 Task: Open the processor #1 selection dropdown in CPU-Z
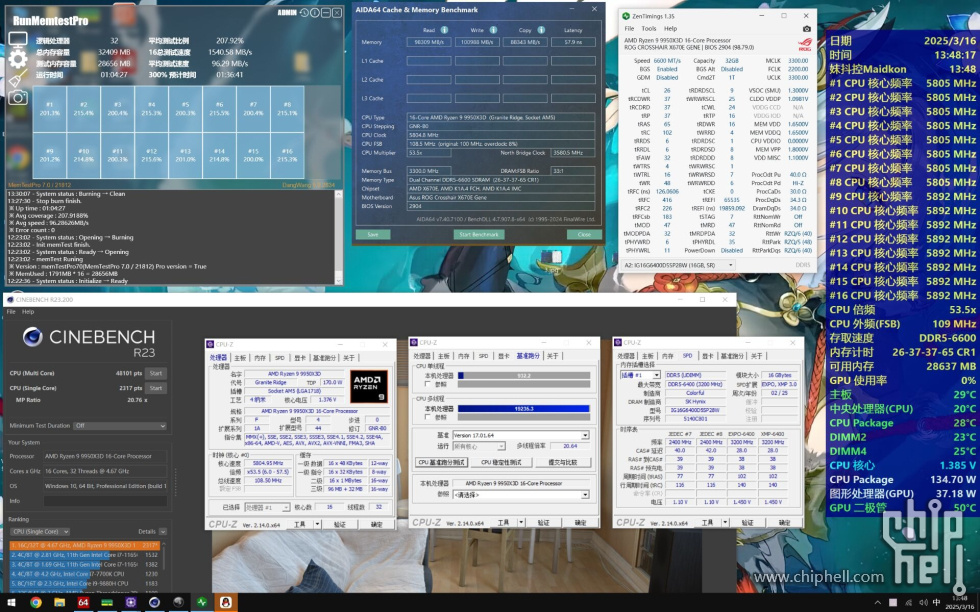267,508
